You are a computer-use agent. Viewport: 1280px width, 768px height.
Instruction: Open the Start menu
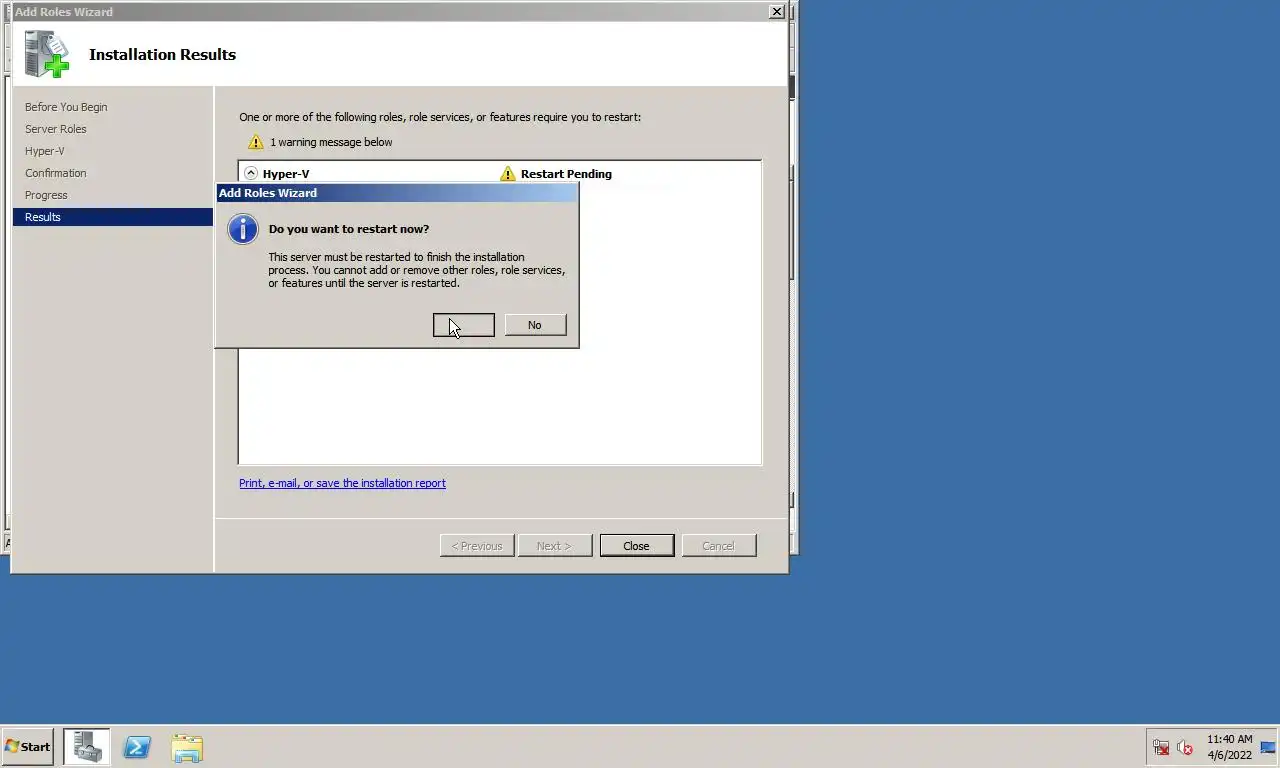[x=27, y=747]
